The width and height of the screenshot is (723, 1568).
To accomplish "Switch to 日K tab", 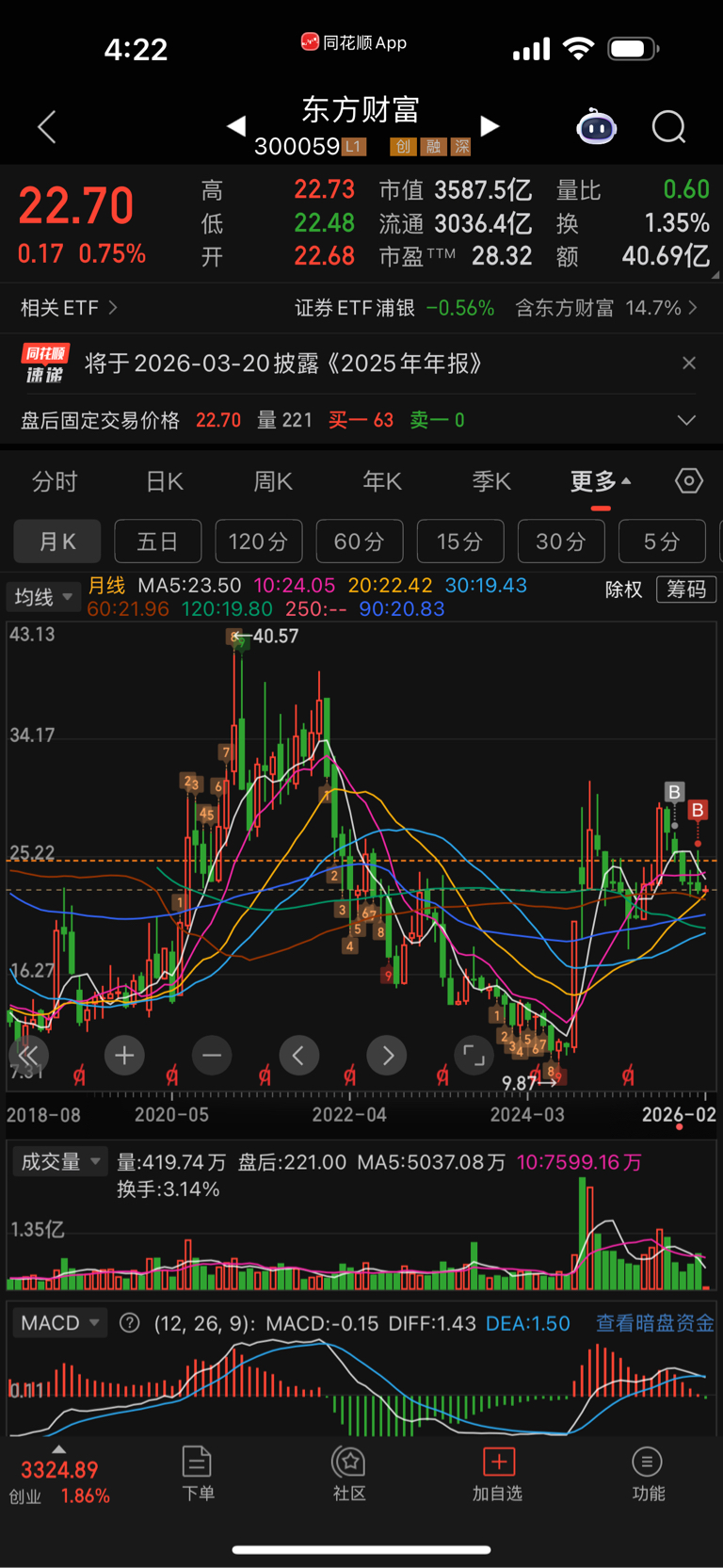I will click(165, 481).
